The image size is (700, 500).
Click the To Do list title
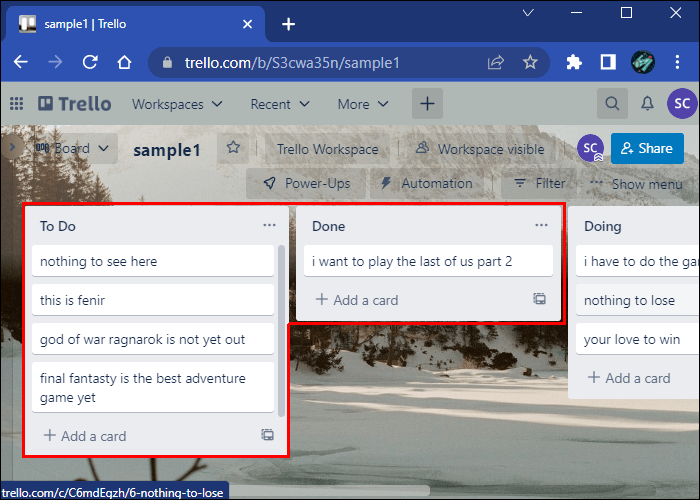58,226
